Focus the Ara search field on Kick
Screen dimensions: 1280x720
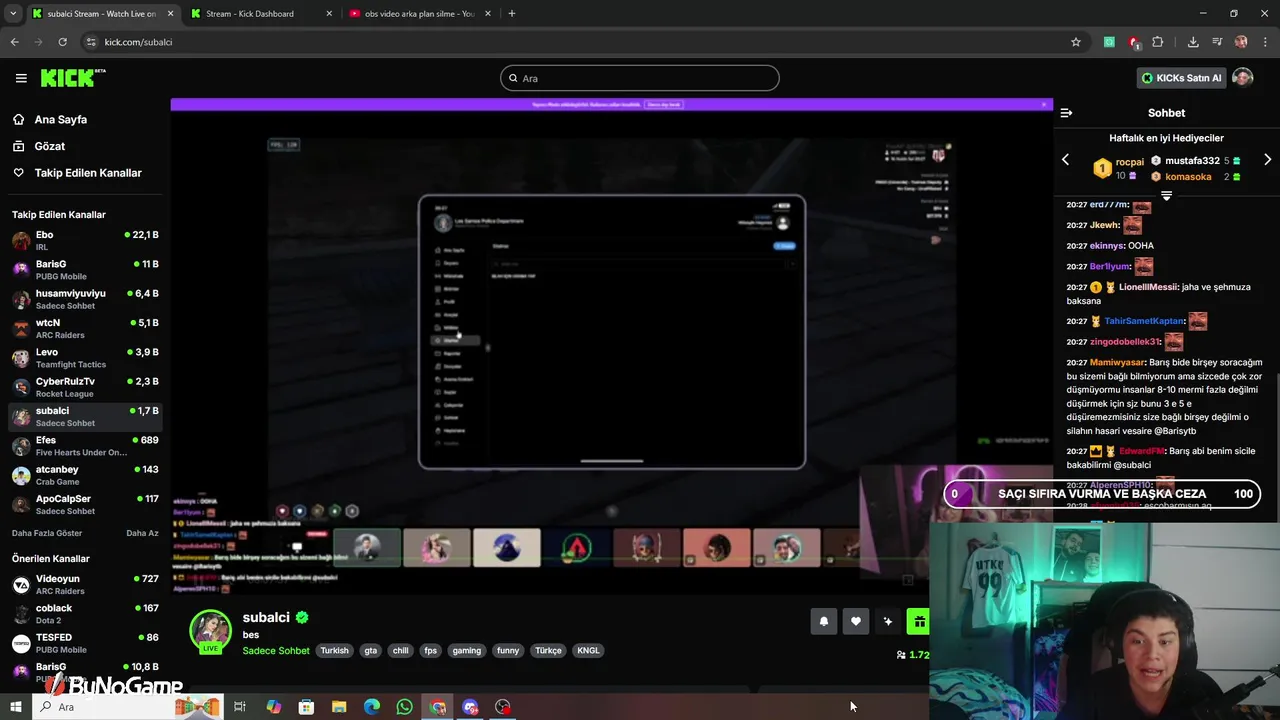[x=640, y=78]
